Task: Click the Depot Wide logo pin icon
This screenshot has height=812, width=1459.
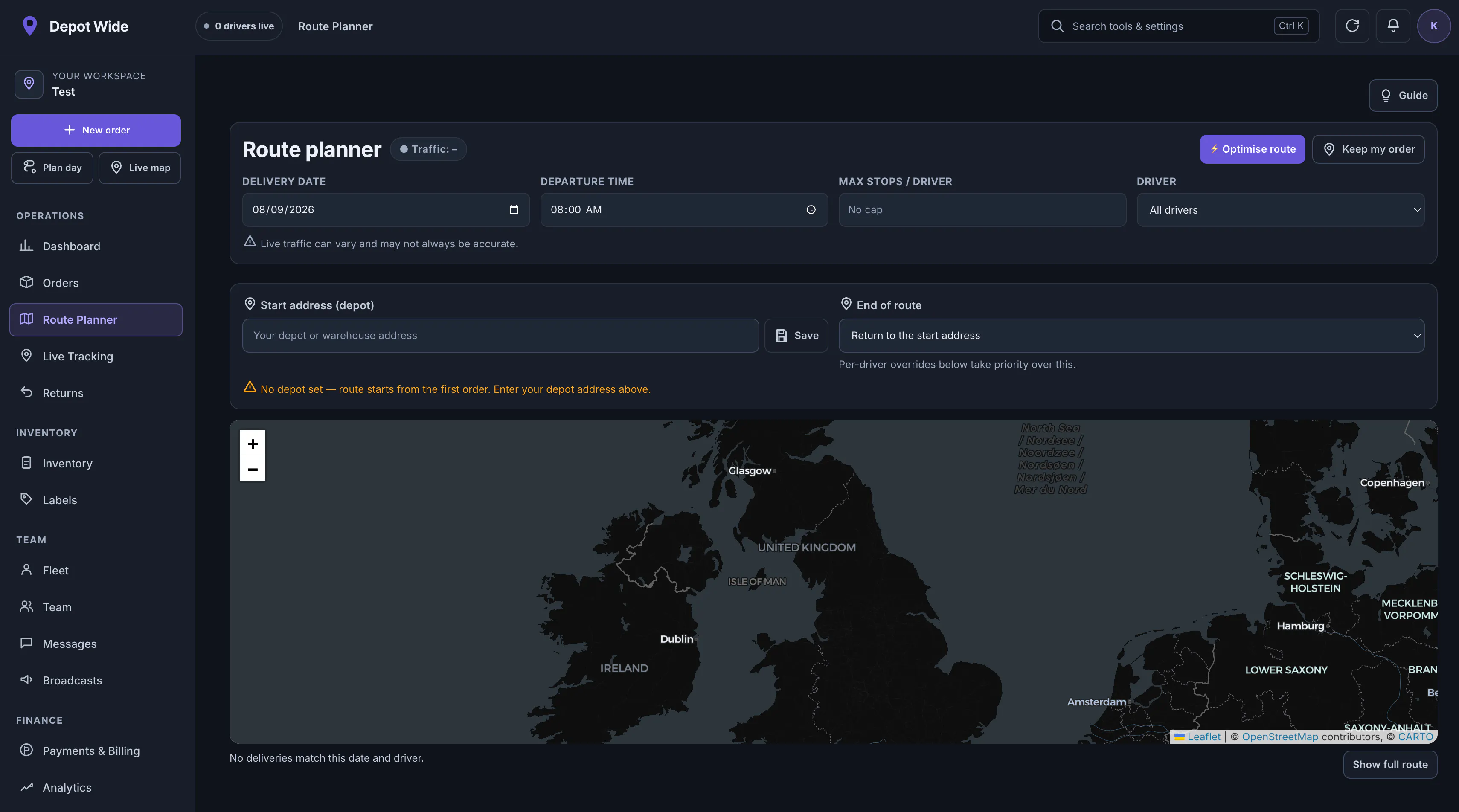Action: pyautogui.click(x=29, y=26)
